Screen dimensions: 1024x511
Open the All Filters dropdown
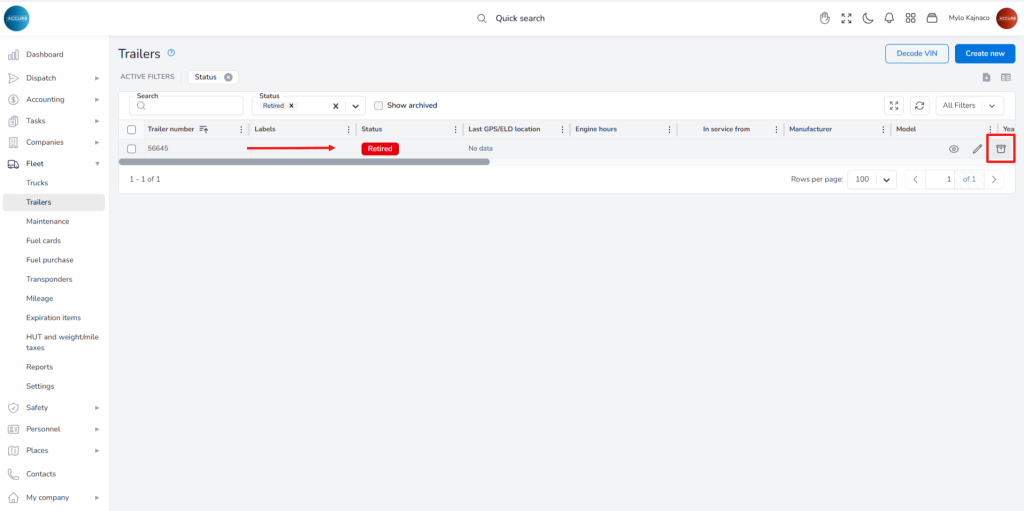tap(968, 105)
